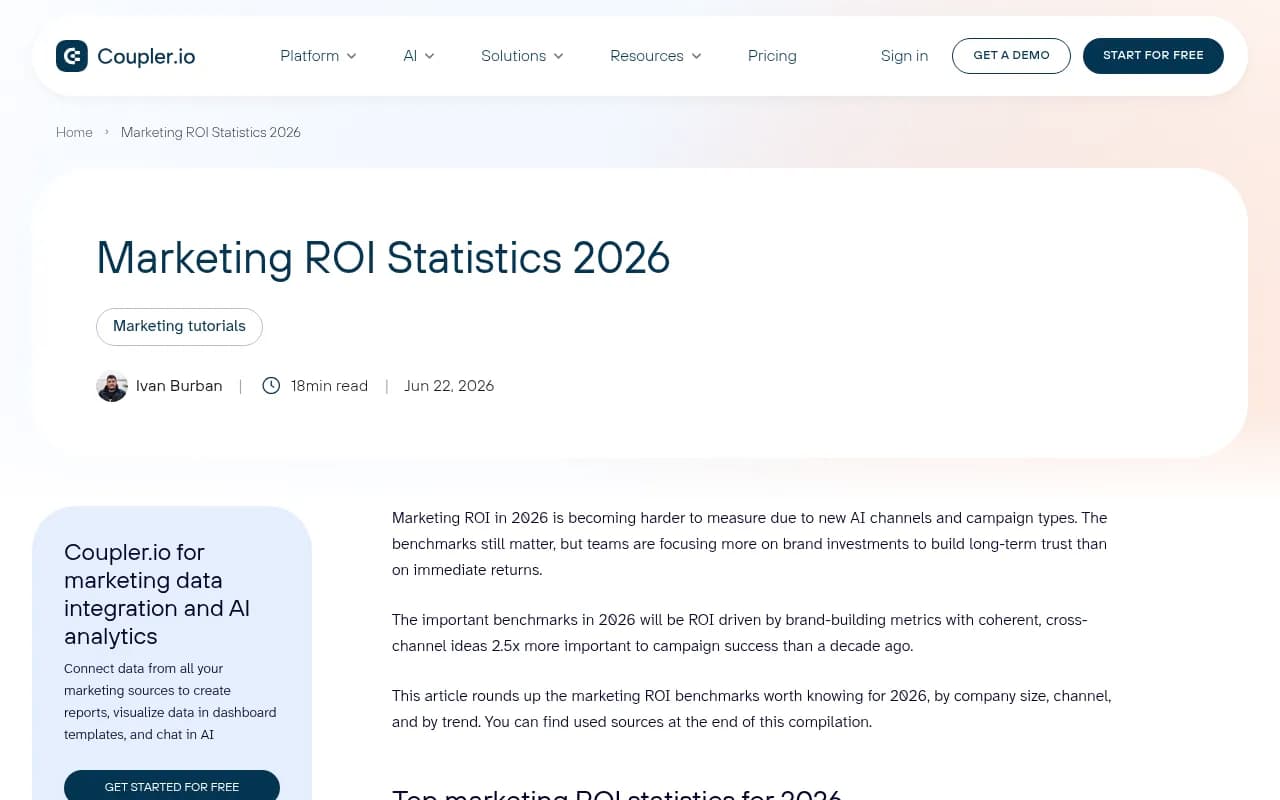Click the Get a Demo button
Screen dimensions: 1280x800
[x=1011, y=56]
